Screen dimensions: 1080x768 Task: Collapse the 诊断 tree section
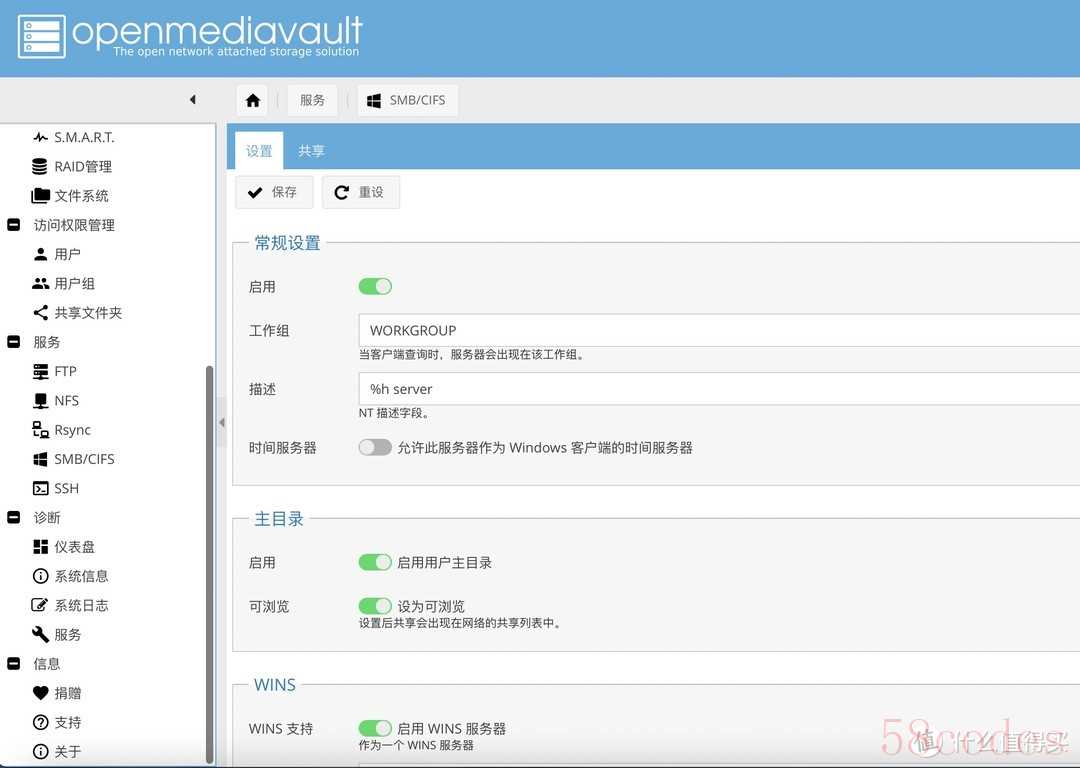pos(13,517)
